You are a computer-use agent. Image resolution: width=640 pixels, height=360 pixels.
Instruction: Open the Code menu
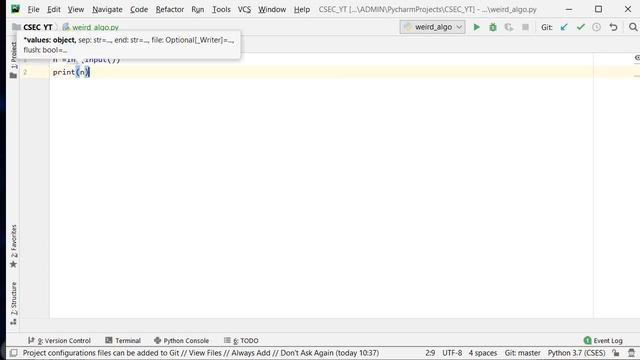(x=139, y=9)
